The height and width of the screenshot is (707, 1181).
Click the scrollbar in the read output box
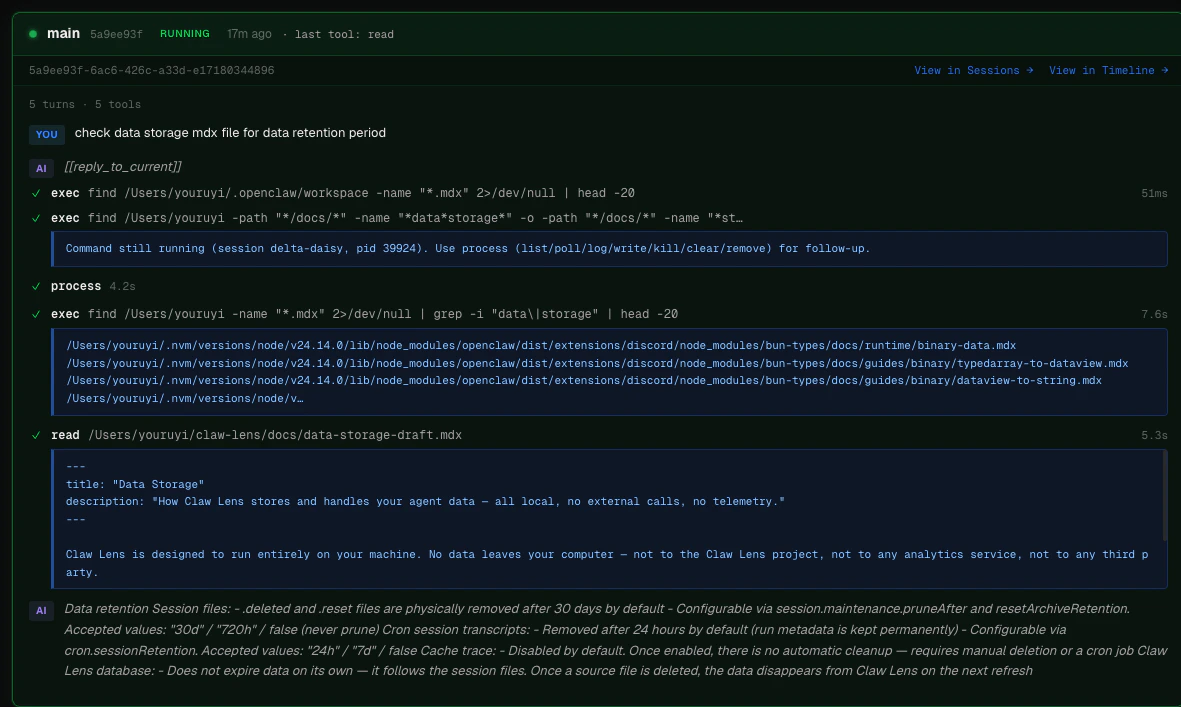pyautogui.click(x=1164, y=495)
